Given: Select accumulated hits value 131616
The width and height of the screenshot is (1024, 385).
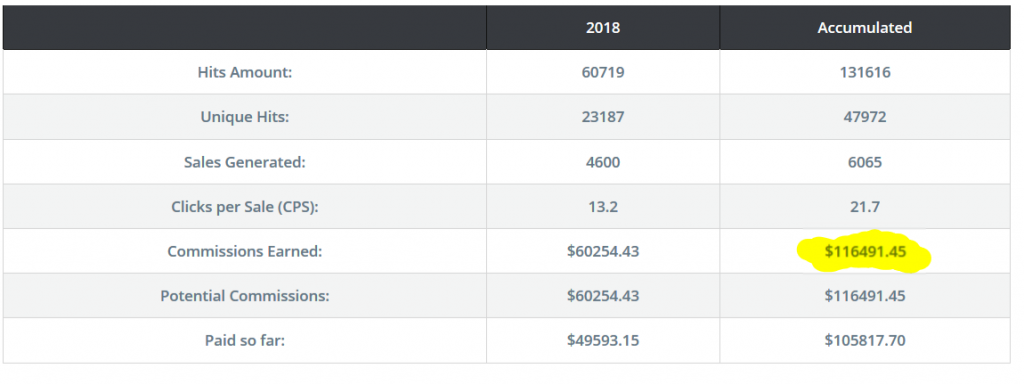Looking at the screenshot, I should (865, 72).
